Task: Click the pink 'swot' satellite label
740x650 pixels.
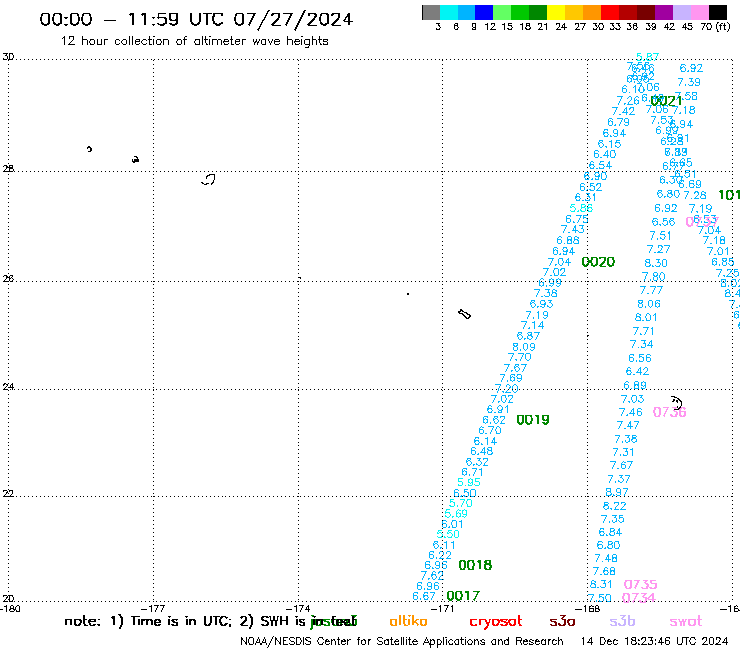Action: pyautogui.click(x=686, y=622)
